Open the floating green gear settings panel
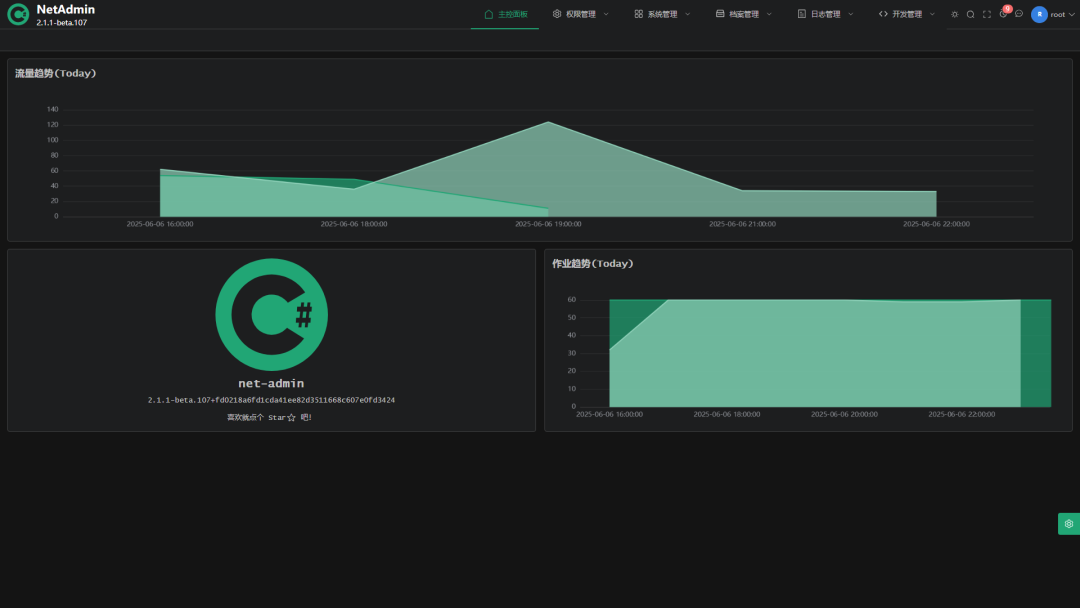Image resolution: width=1080 pixels, height=608 pixels. pos(1067,523)
